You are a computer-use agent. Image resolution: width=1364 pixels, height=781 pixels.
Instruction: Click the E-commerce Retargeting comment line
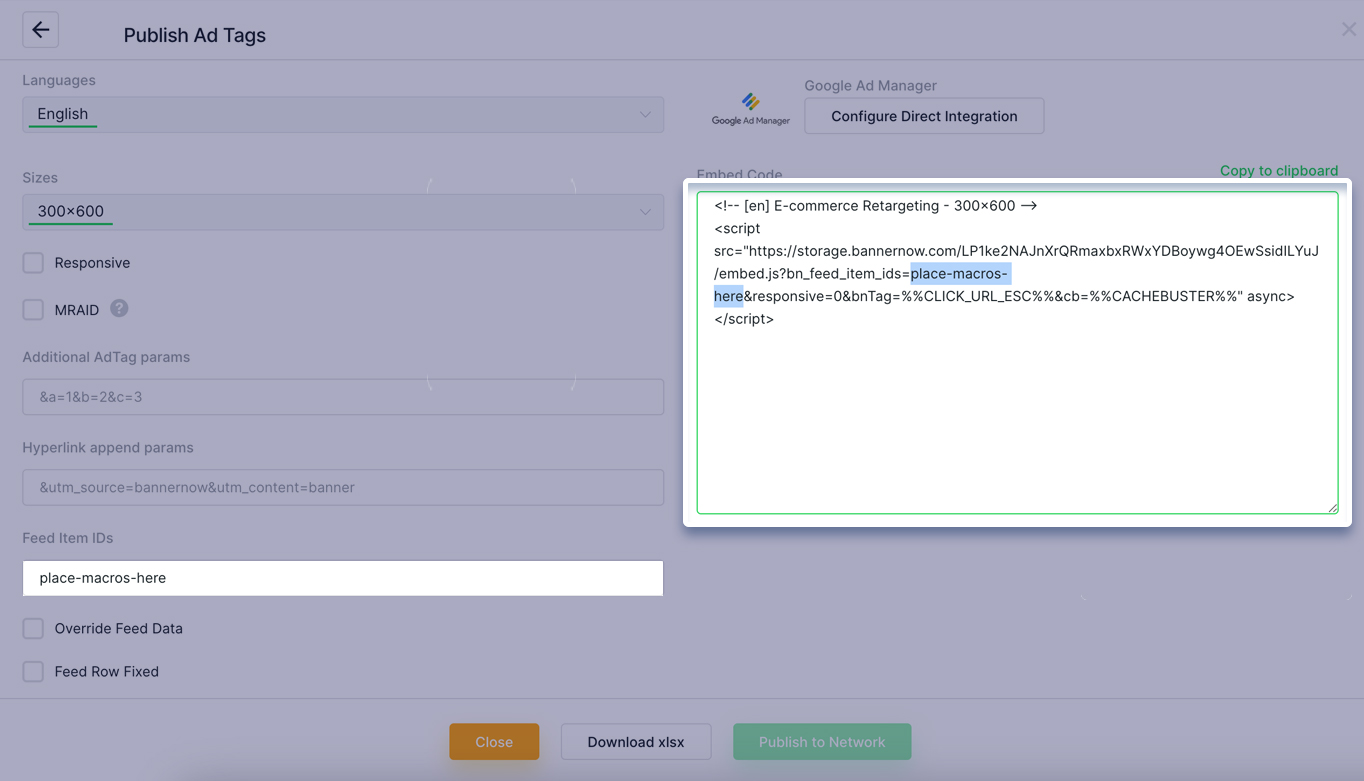[x=875, y=205]
